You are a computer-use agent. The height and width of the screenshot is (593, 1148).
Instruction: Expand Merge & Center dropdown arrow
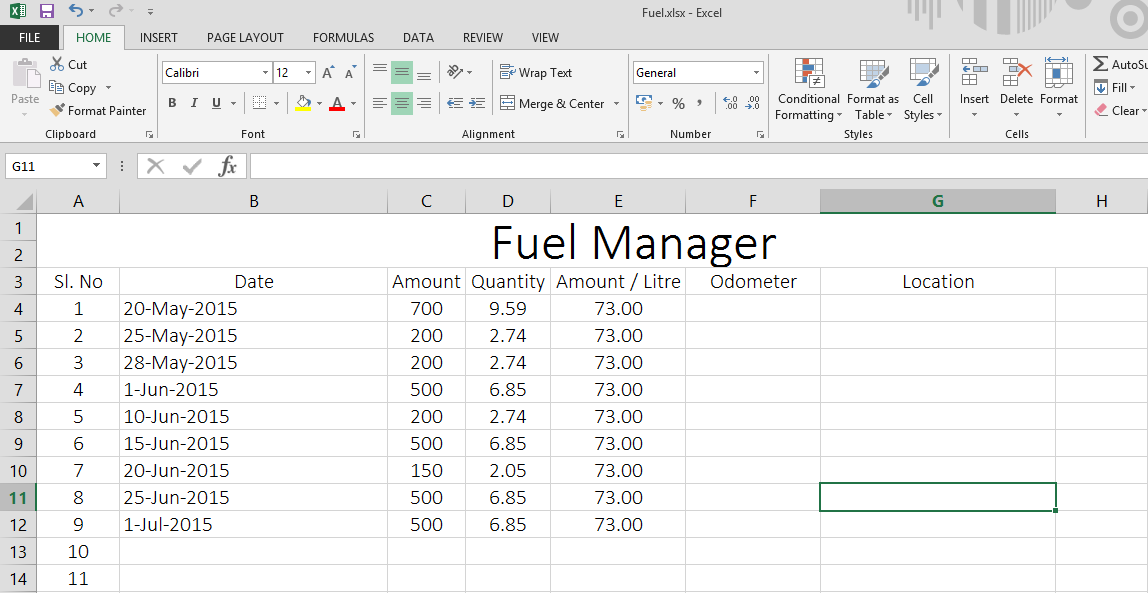pos(616,104)
